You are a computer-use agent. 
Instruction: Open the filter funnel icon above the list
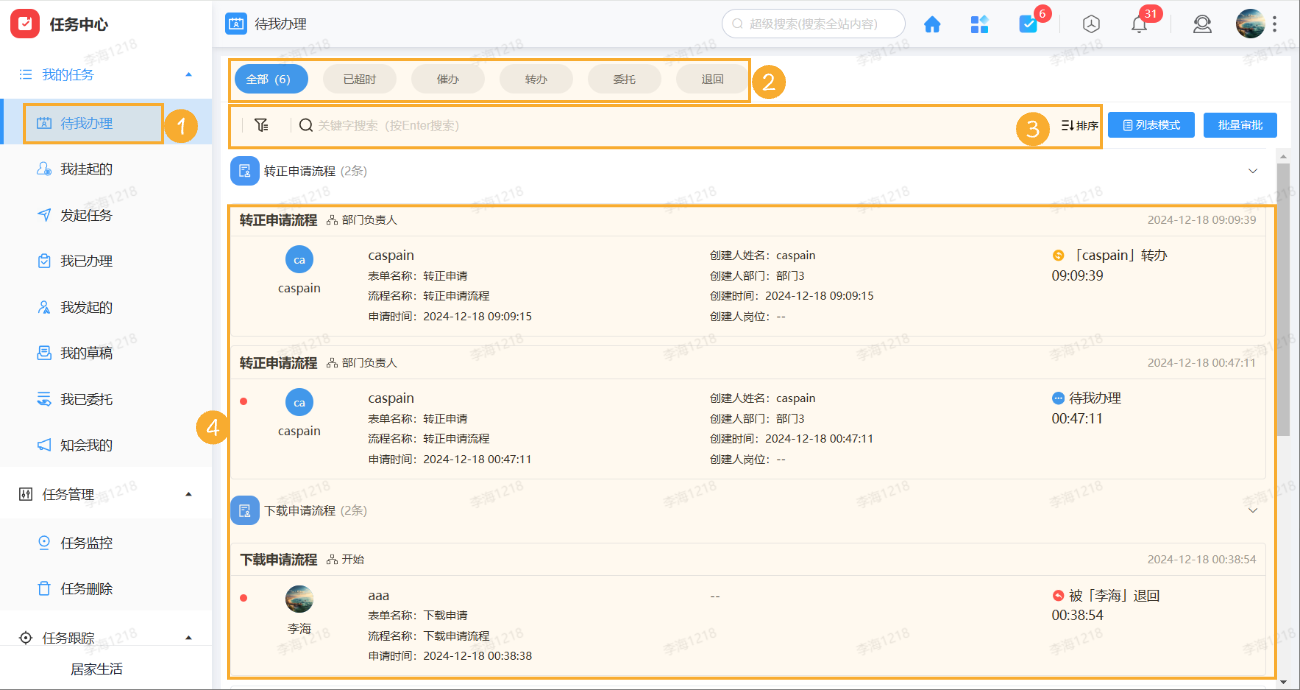point(262,124)
